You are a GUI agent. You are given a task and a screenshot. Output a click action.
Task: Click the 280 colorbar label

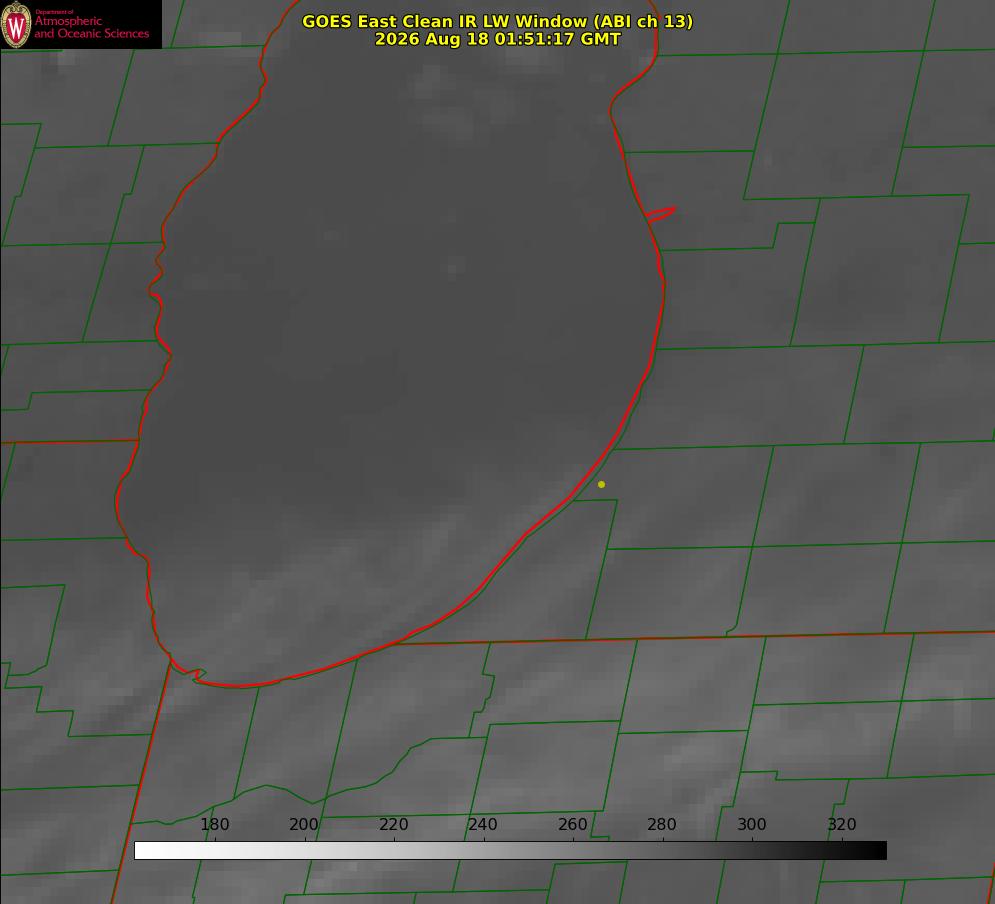click(x=662, y=824)
